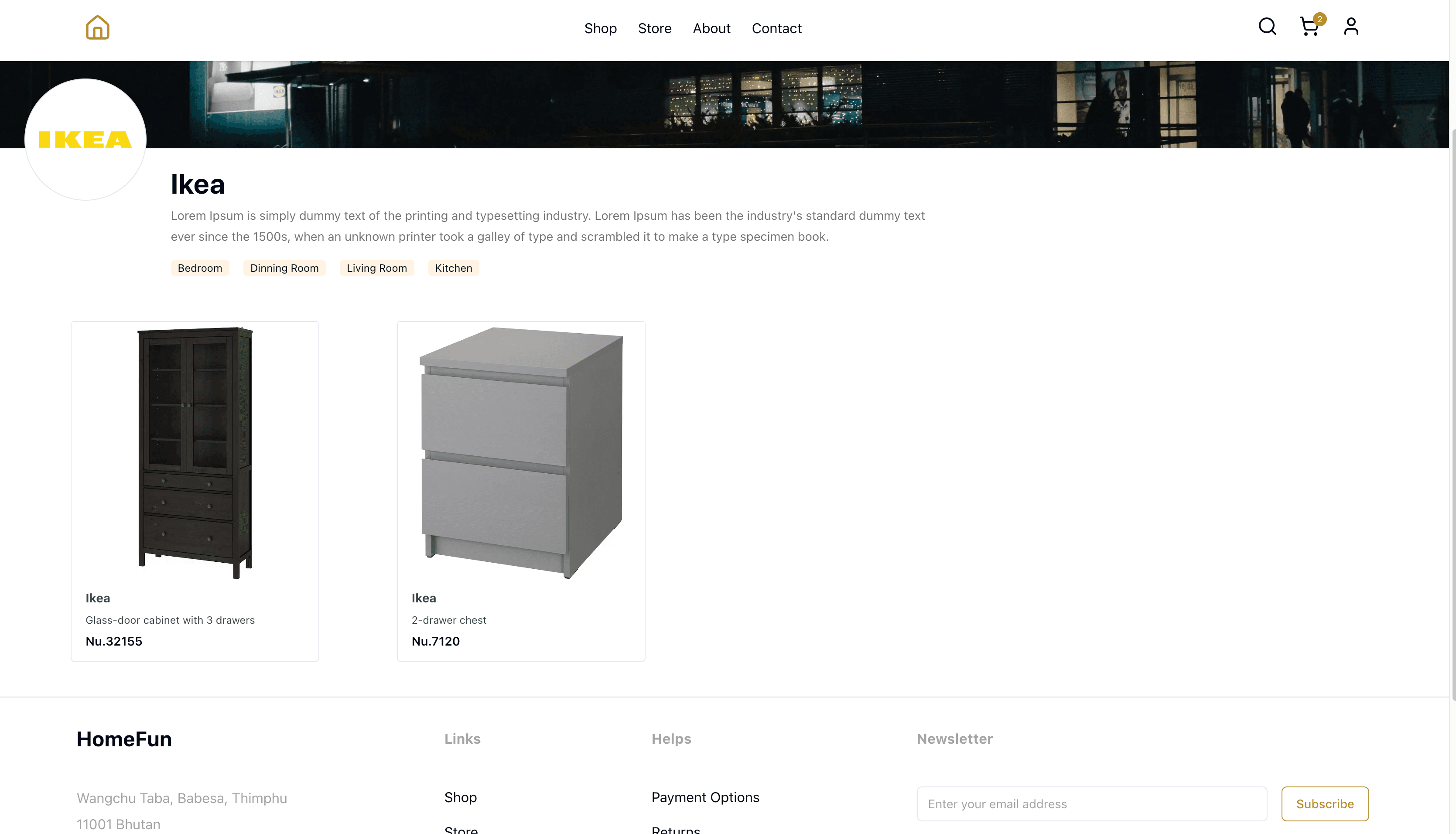Click the user account icon
1456x834 pixels.
1350,26
